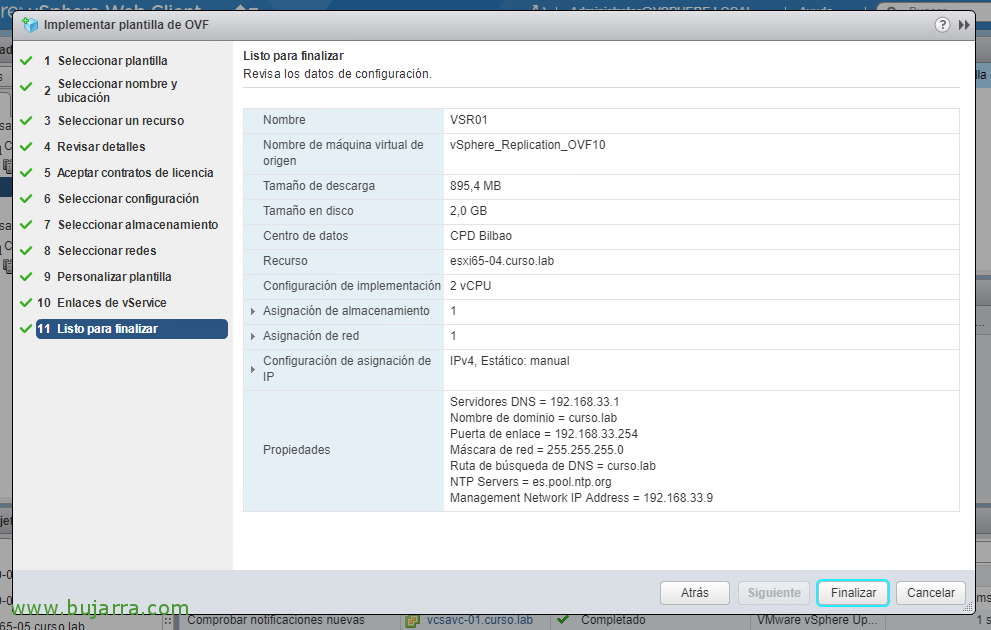Click VMware vSphere Up... entry in background
Image resolution: width=991 pixels, height=630 pixels.
coord(817,621)
